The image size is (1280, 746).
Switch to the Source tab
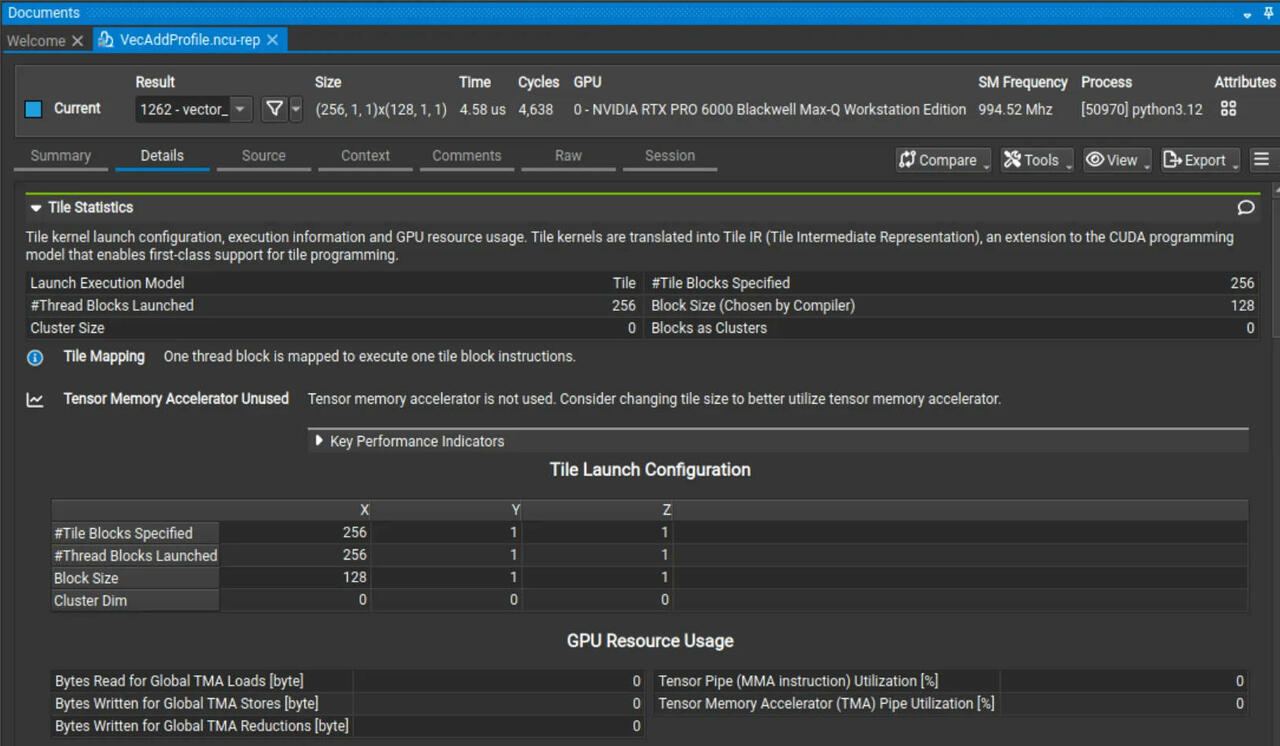[264, 156]
